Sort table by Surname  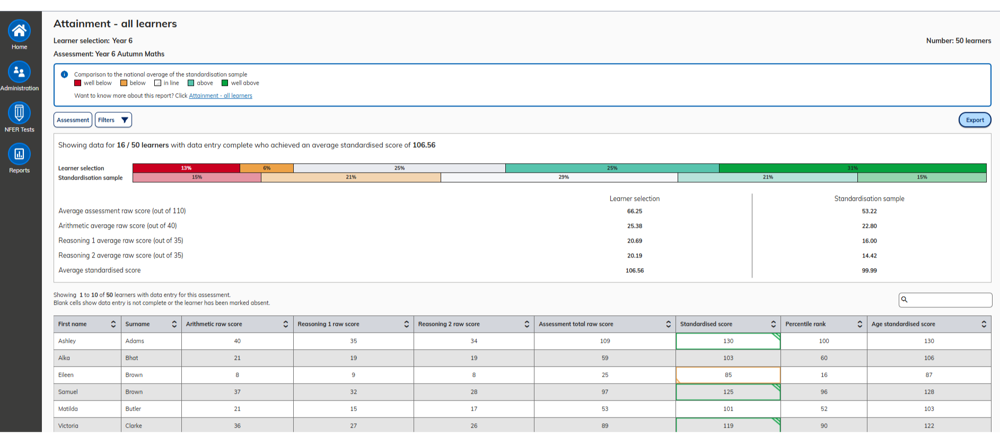175,324
